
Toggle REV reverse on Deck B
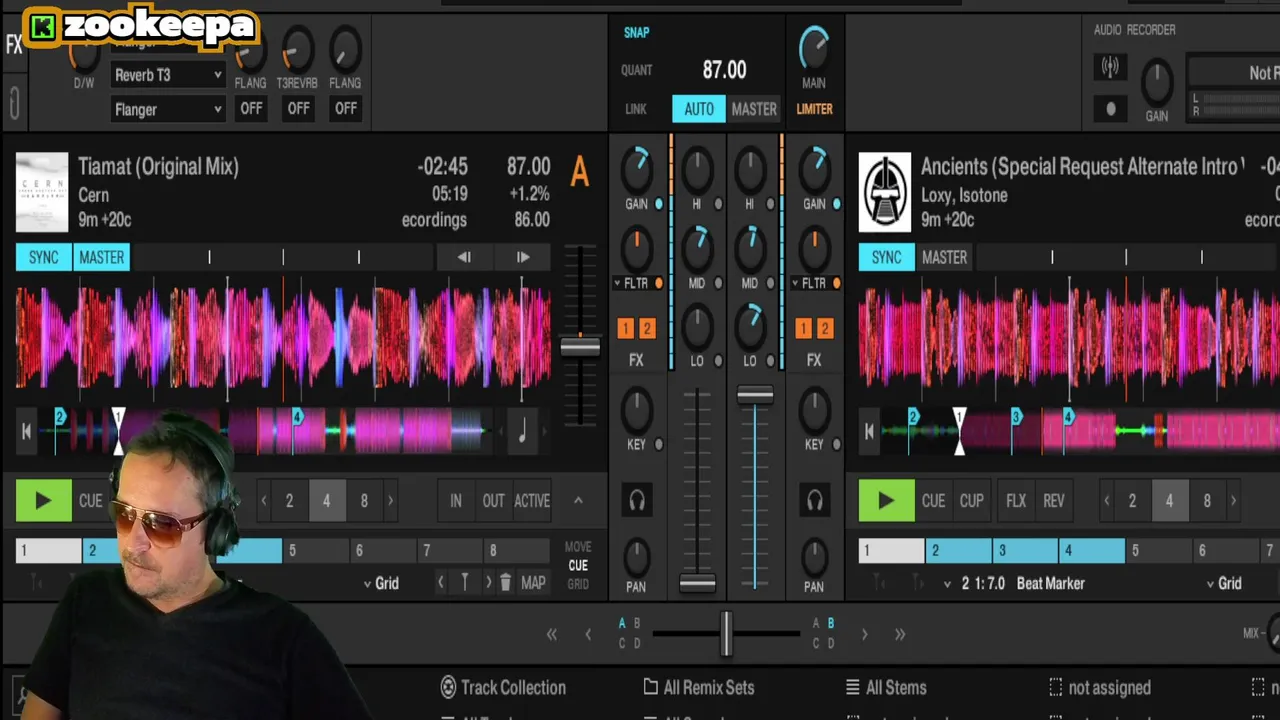(1054, 501)
